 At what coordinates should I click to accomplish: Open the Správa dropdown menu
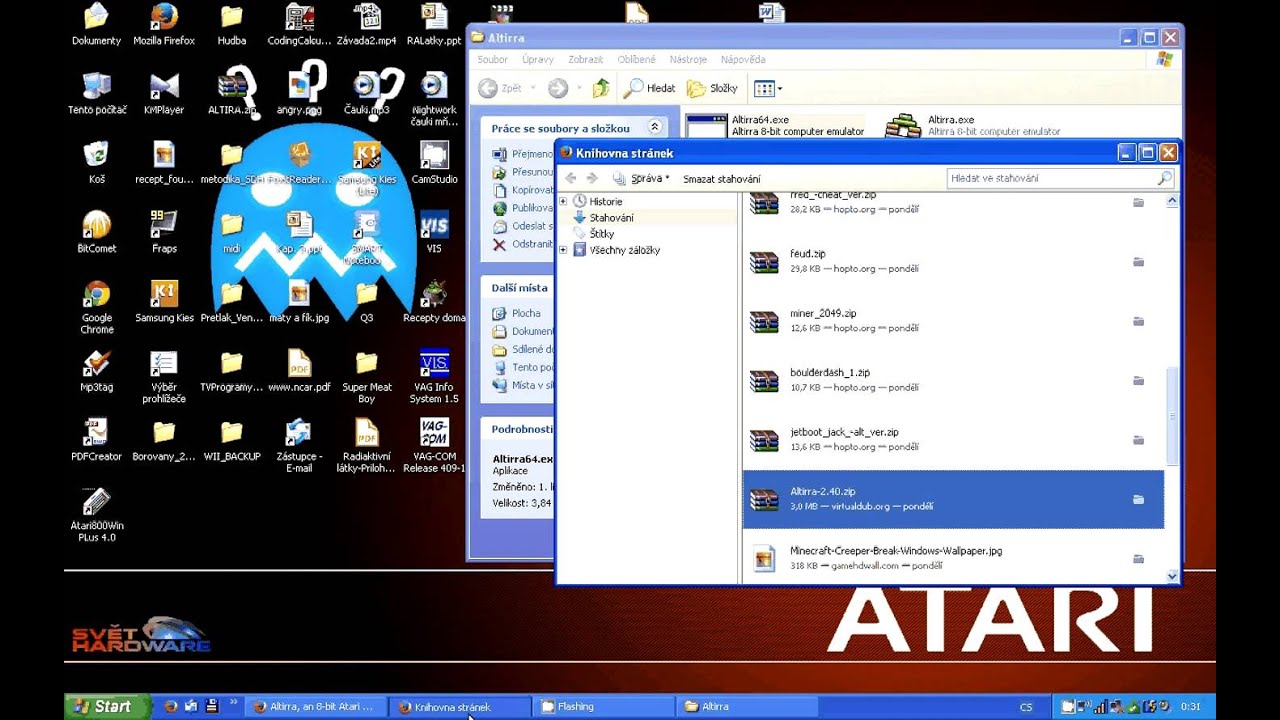click(x=641, y=178)
